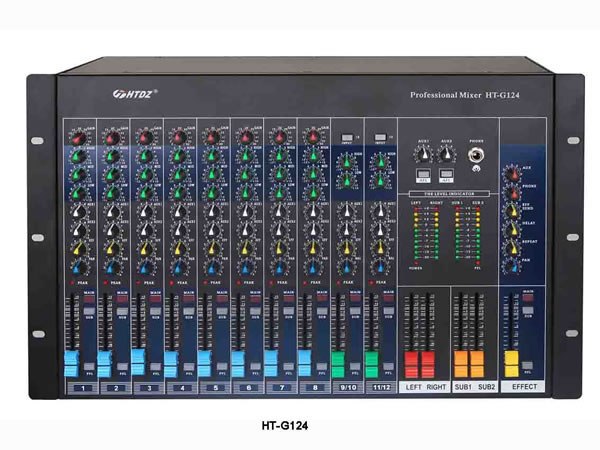Click channel 8's blue PAN knob

coord(313,267)
